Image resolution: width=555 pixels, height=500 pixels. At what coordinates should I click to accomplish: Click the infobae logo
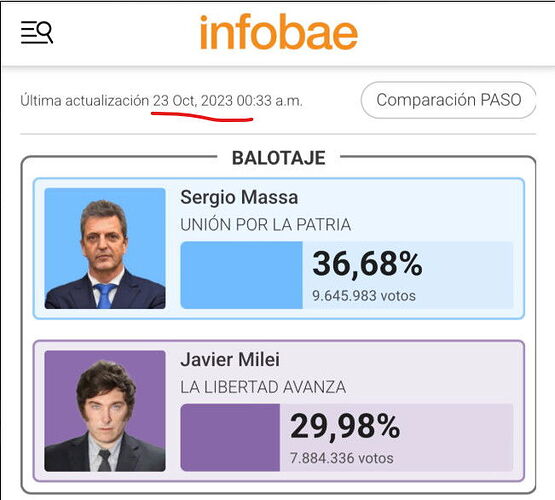pyautogui.click(x=279, y=32)
